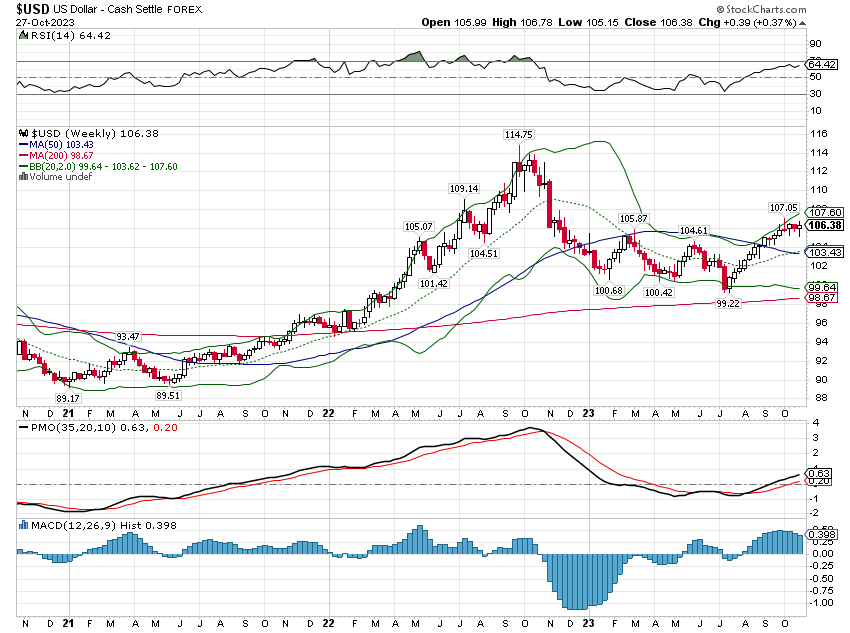Click the 93.47 price annotation
This screenshot has width=850, height=633.
pos(128,337)
